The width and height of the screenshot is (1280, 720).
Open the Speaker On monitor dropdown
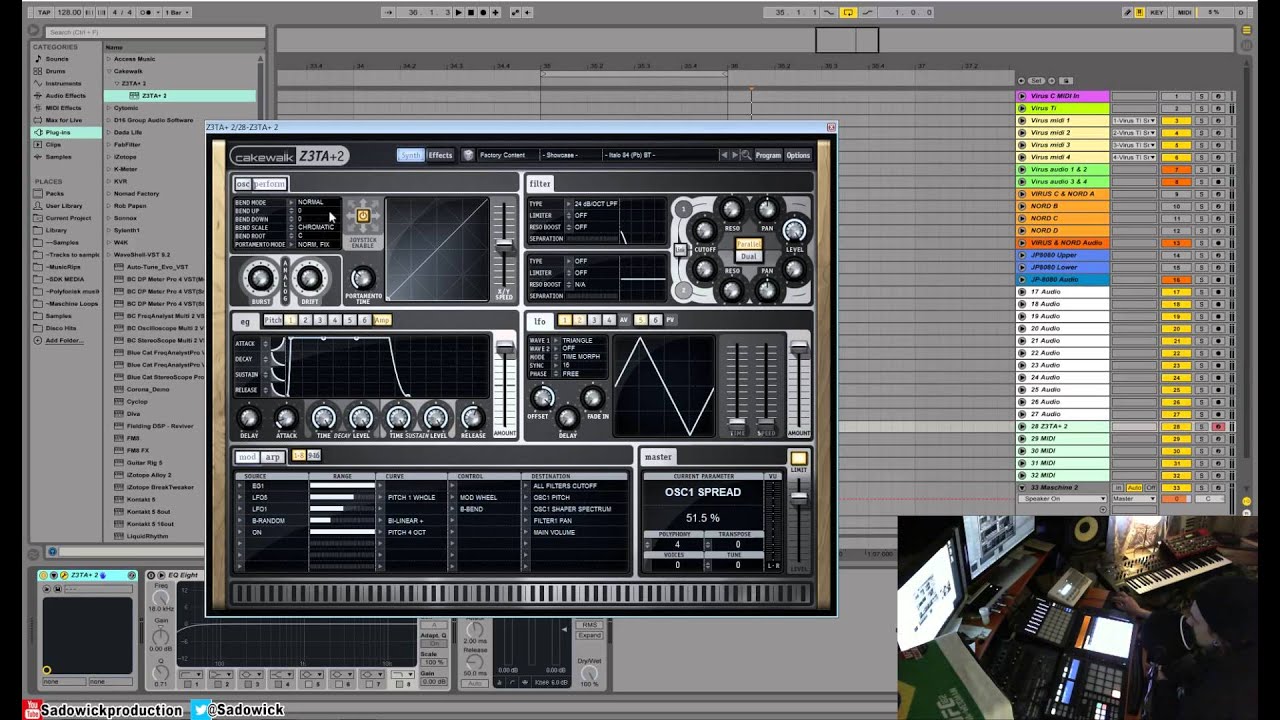pyautogui.click(x=1063, y=498)
